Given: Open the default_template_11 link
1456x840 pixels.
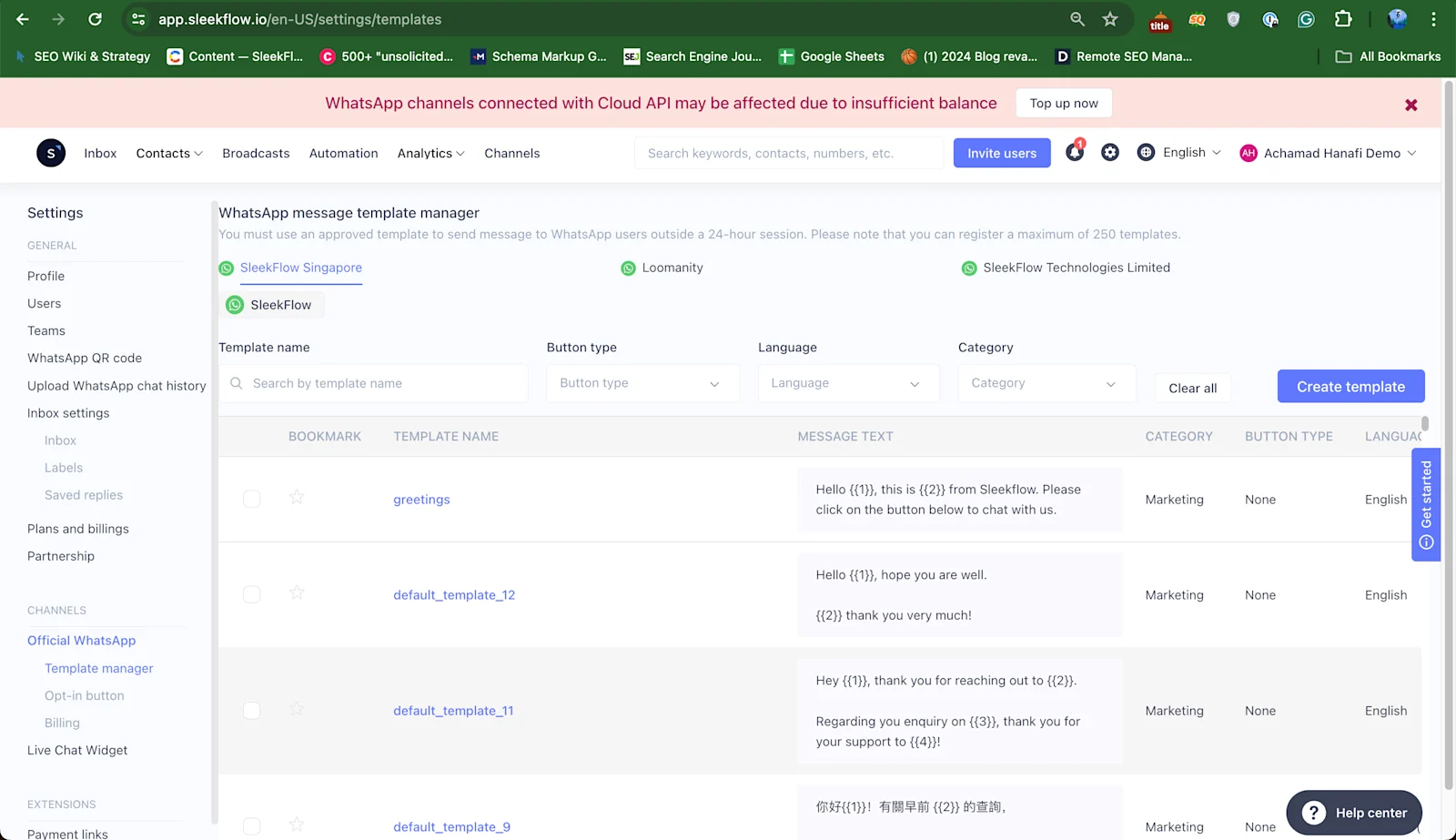Looking at the screenshot, I should pos(453,710).
